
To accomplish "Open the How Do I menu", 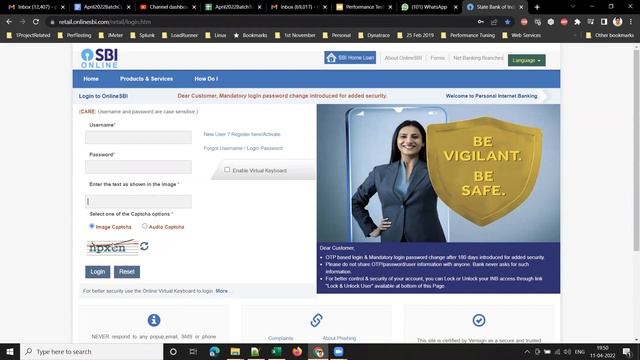I will tap(206, 79).
